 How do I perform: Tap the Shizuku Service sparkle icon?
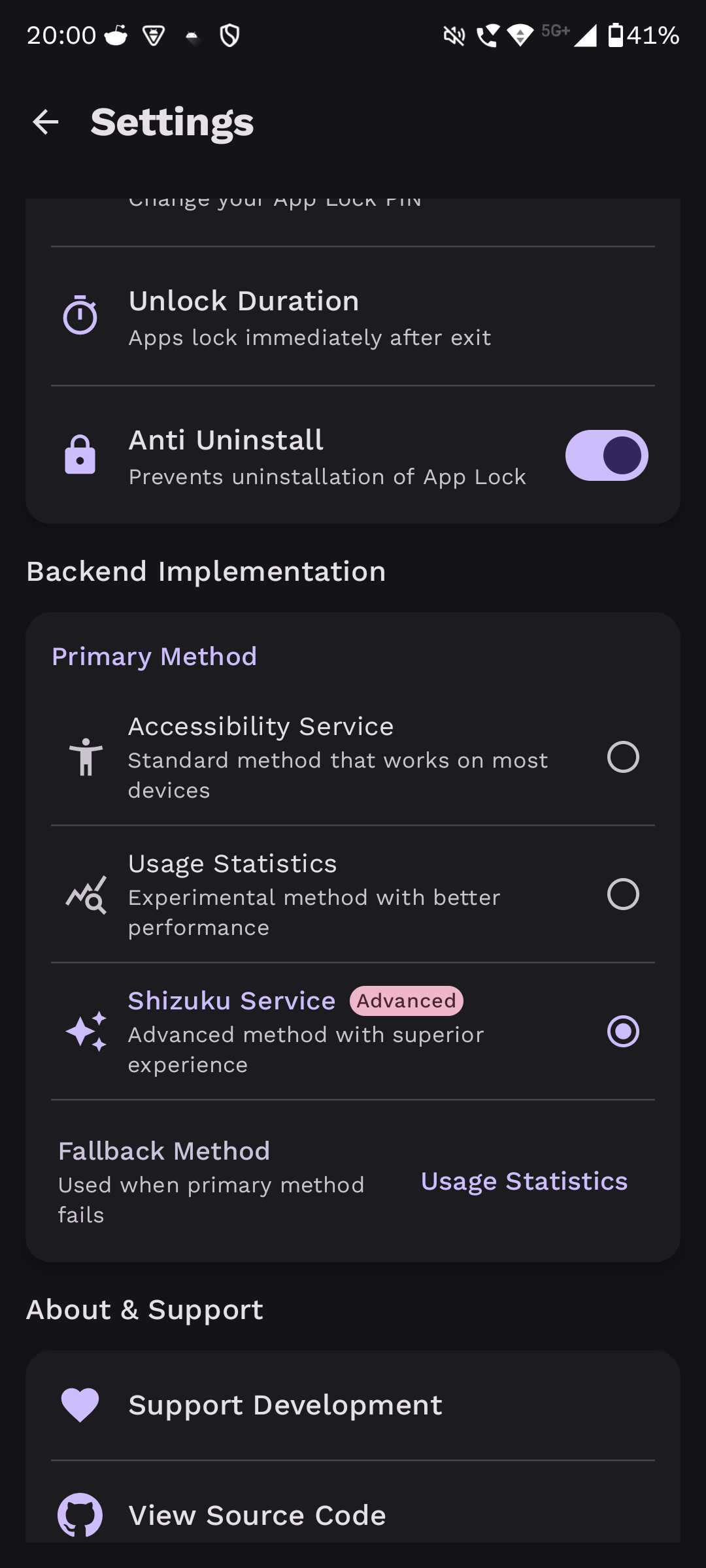pos(86,1032)
